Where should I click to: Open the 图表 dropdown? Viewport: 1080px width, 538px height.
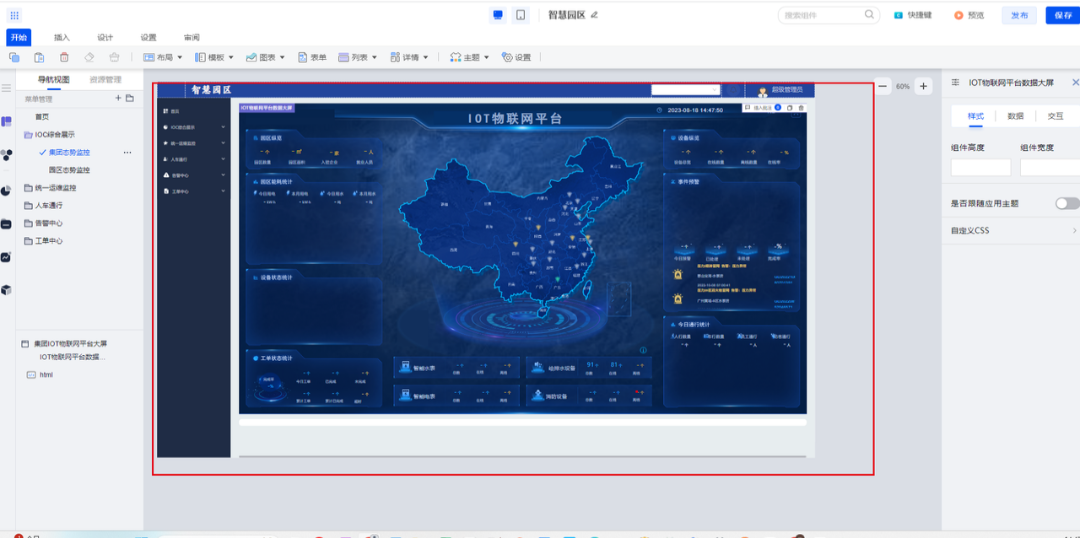[x=265, y=57]
